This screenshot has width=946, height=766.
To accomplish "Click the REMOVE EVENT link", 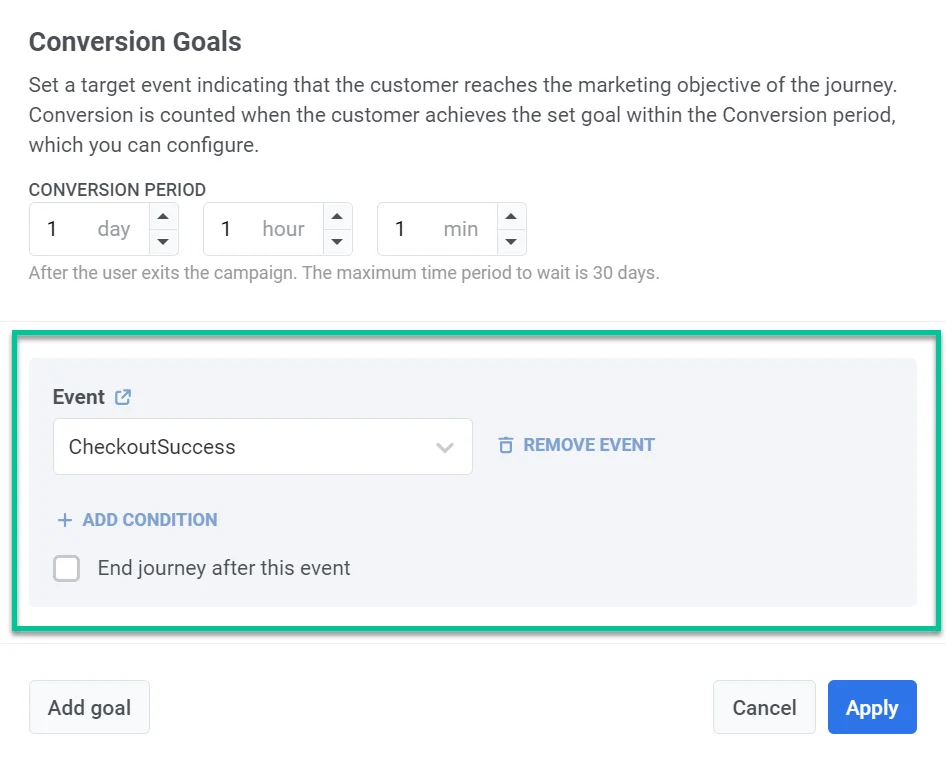I will 588,445.
